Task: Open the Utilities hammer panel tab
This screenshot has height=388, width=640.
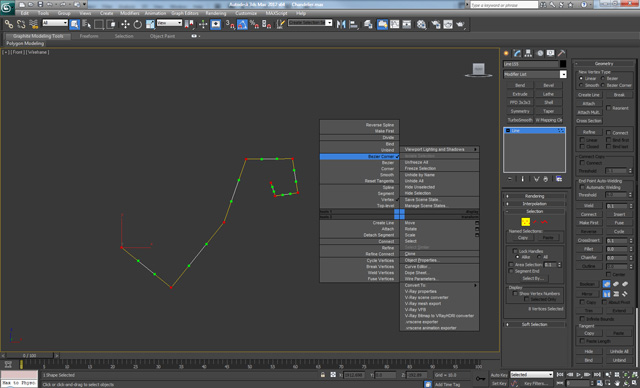Action: pos(562,53)
